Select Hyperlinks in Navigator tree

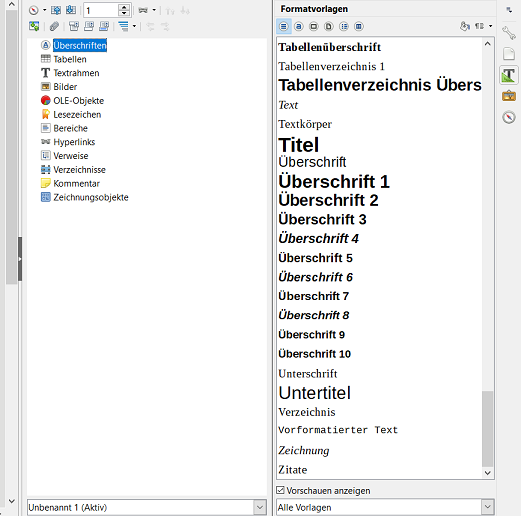(x=74, y=142)
